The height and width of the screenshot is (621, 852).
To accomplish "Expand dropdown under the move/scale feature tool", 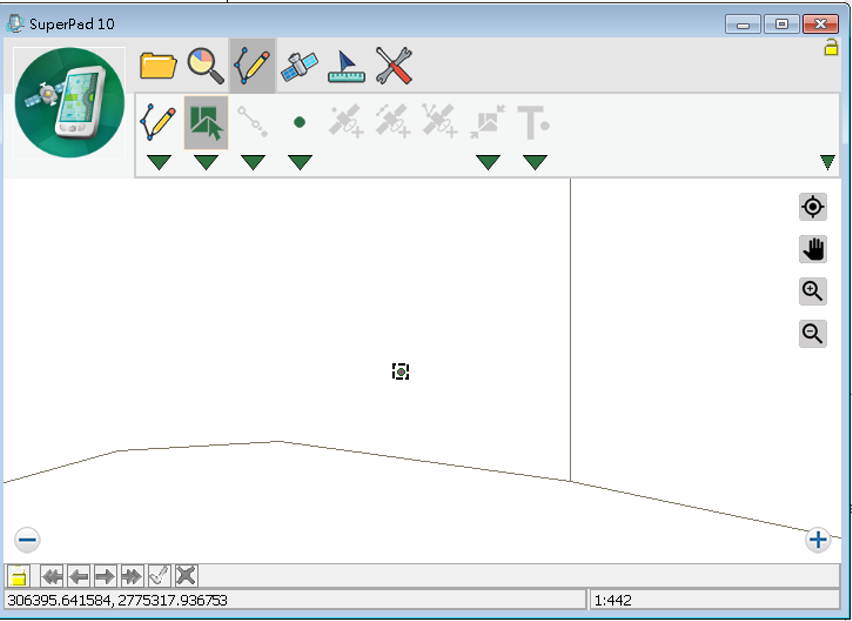I will [x=488, y=162].
